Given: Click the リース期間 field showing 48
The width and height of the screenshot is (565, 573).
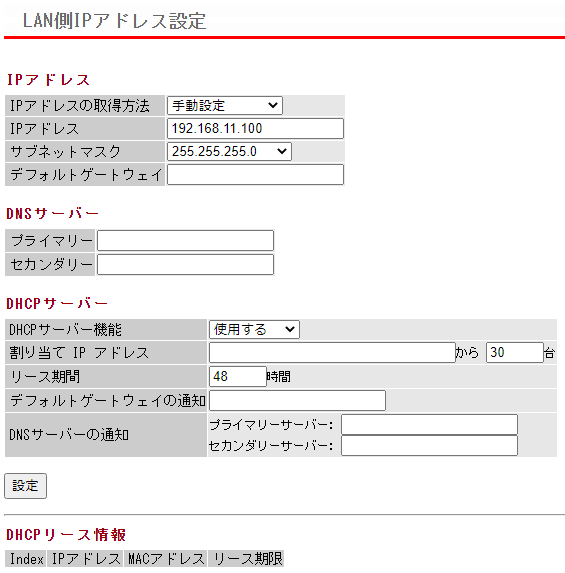Looking at the screenshot, I should coord(238,376).
